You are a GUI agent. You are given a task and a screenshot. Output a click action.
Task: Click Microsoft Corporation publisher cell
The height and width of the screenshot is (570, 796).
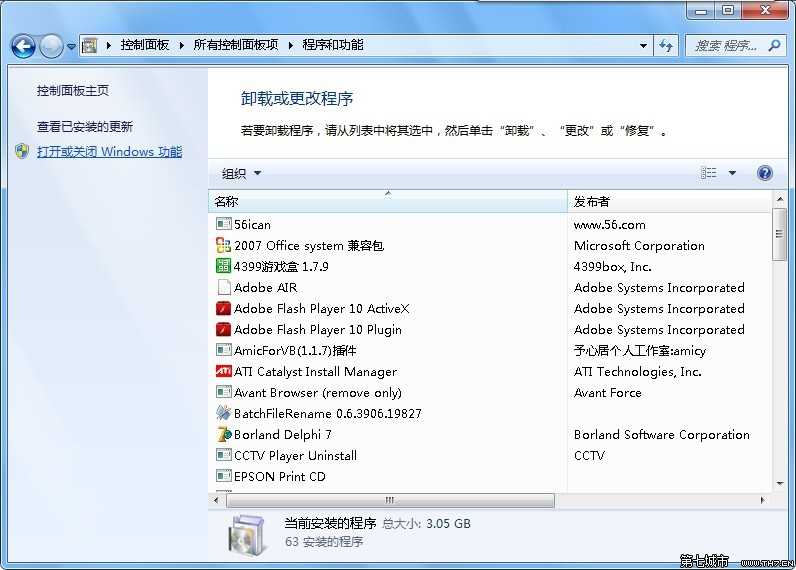tap(639, 246)
